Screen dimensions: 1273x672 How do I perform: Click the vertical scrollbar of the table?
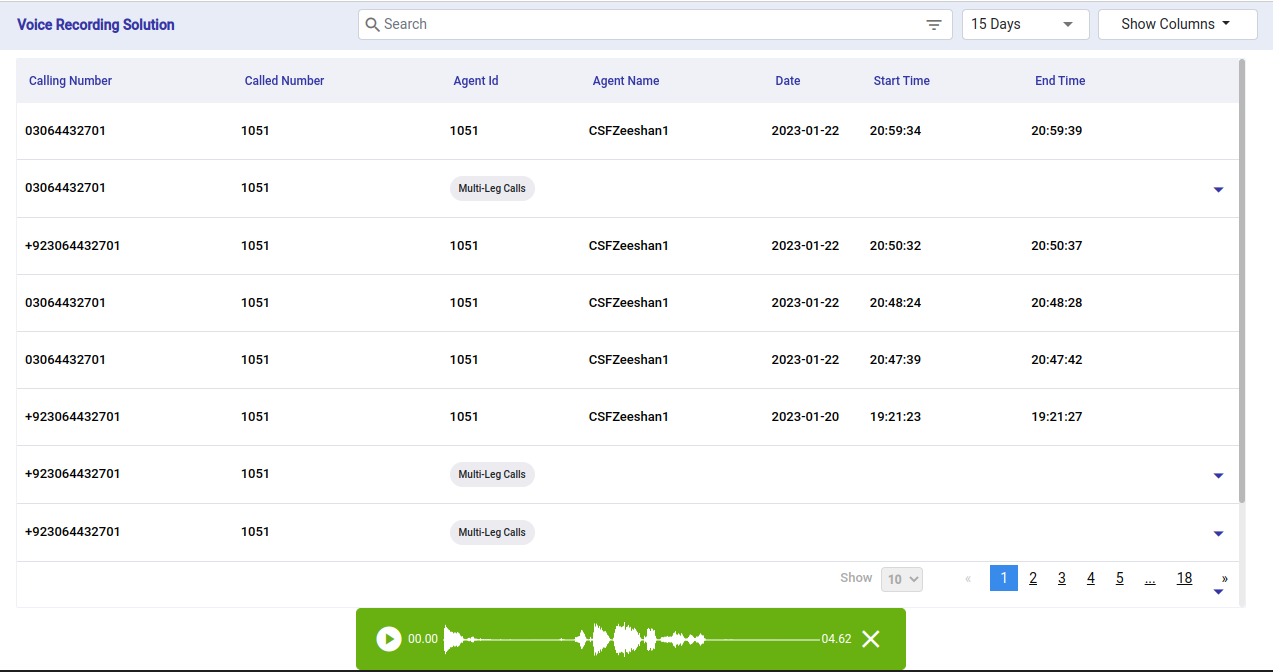[1242, 280]
